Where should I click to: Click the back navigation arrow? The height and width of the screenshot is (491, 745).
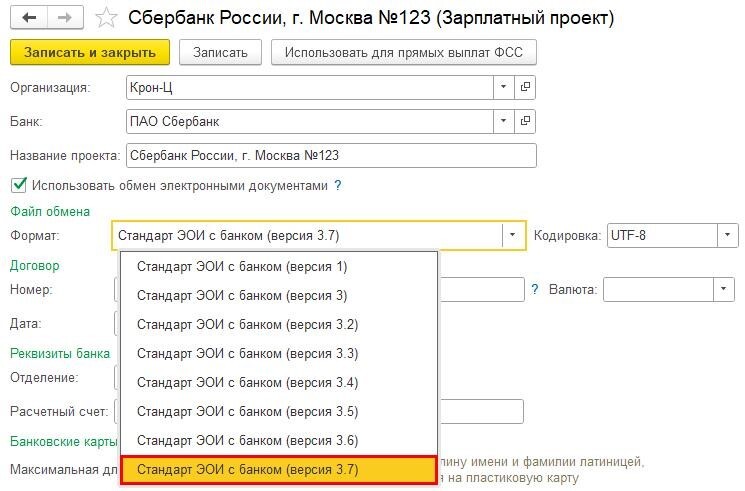[x=29, y=17]
